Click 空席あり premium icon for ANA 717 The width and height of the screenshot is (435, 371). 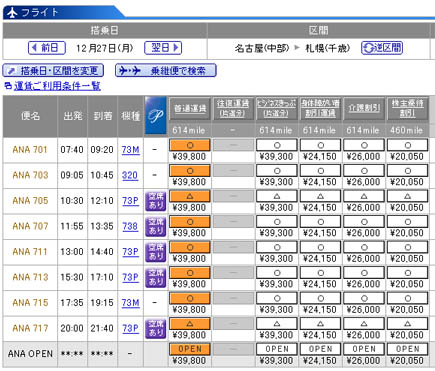[x=156, y=328]
